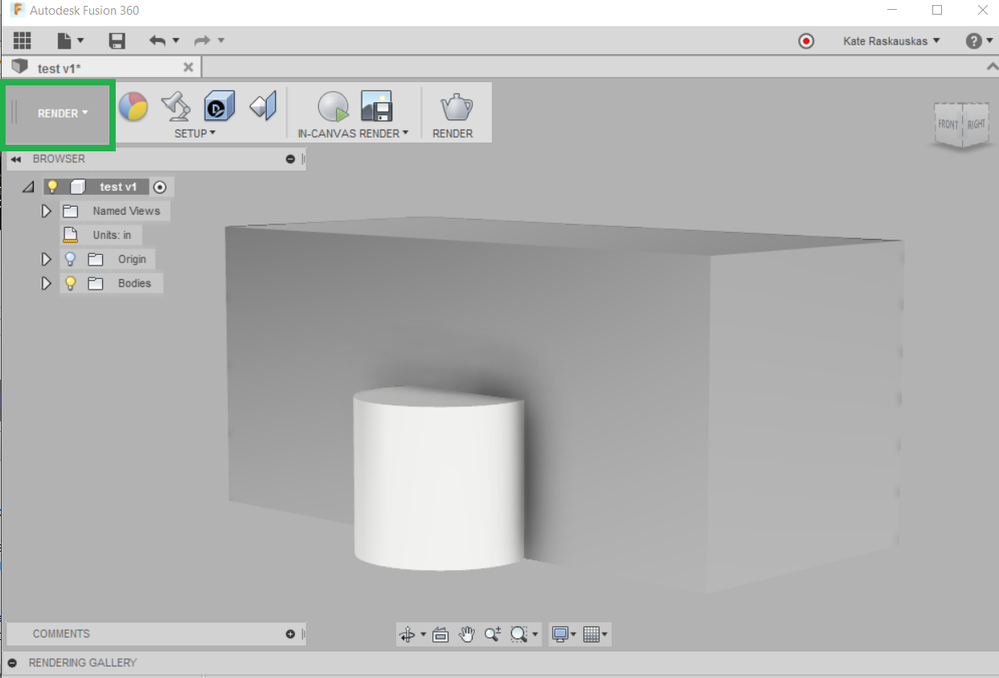Image resolution: width=999 pixels, height=678 pixels.
Task: Click the Capture Image icon
Action: [x=376, y=107]
